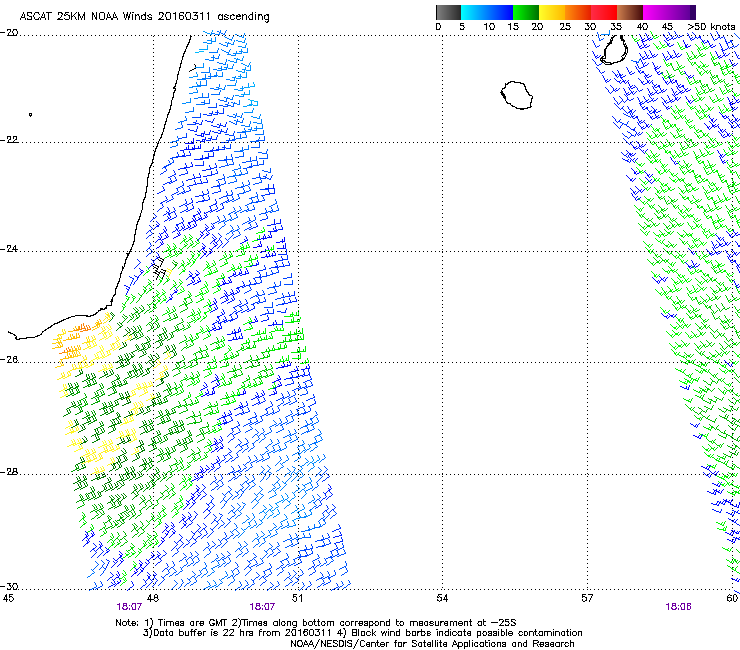Select the cyan 5-10 knots color segment
The width and height of the screenshot is (740, 650).
pyautogui.click(x=474, y=12)
